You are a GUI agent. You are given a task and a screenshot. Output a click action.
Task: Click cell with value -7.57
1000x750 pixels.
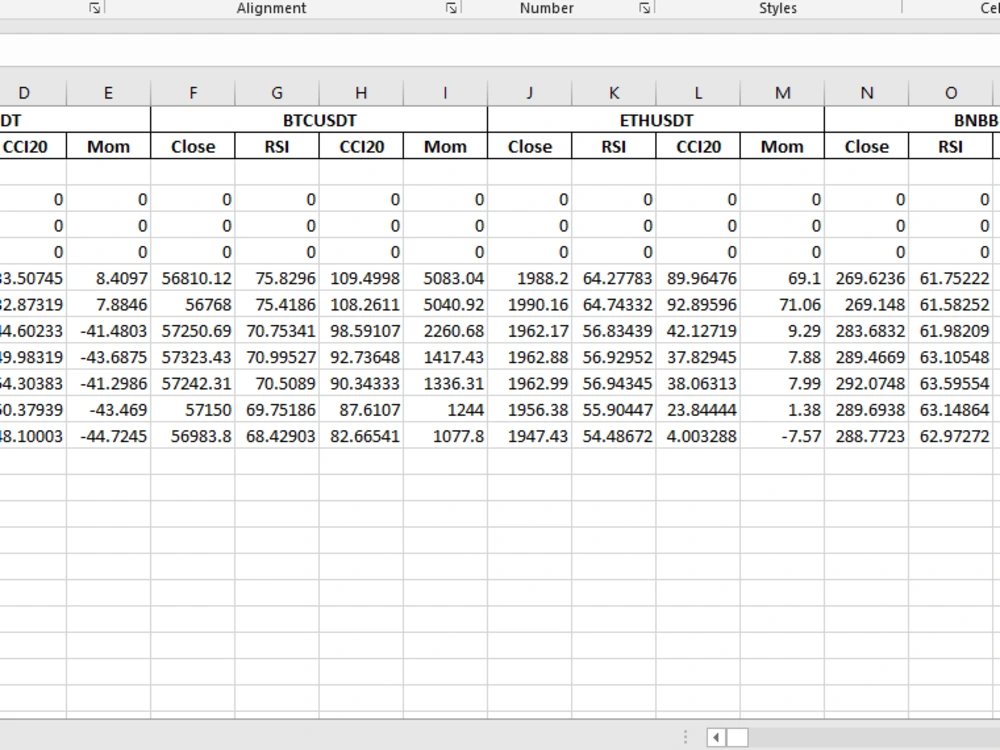click(782, 436)
